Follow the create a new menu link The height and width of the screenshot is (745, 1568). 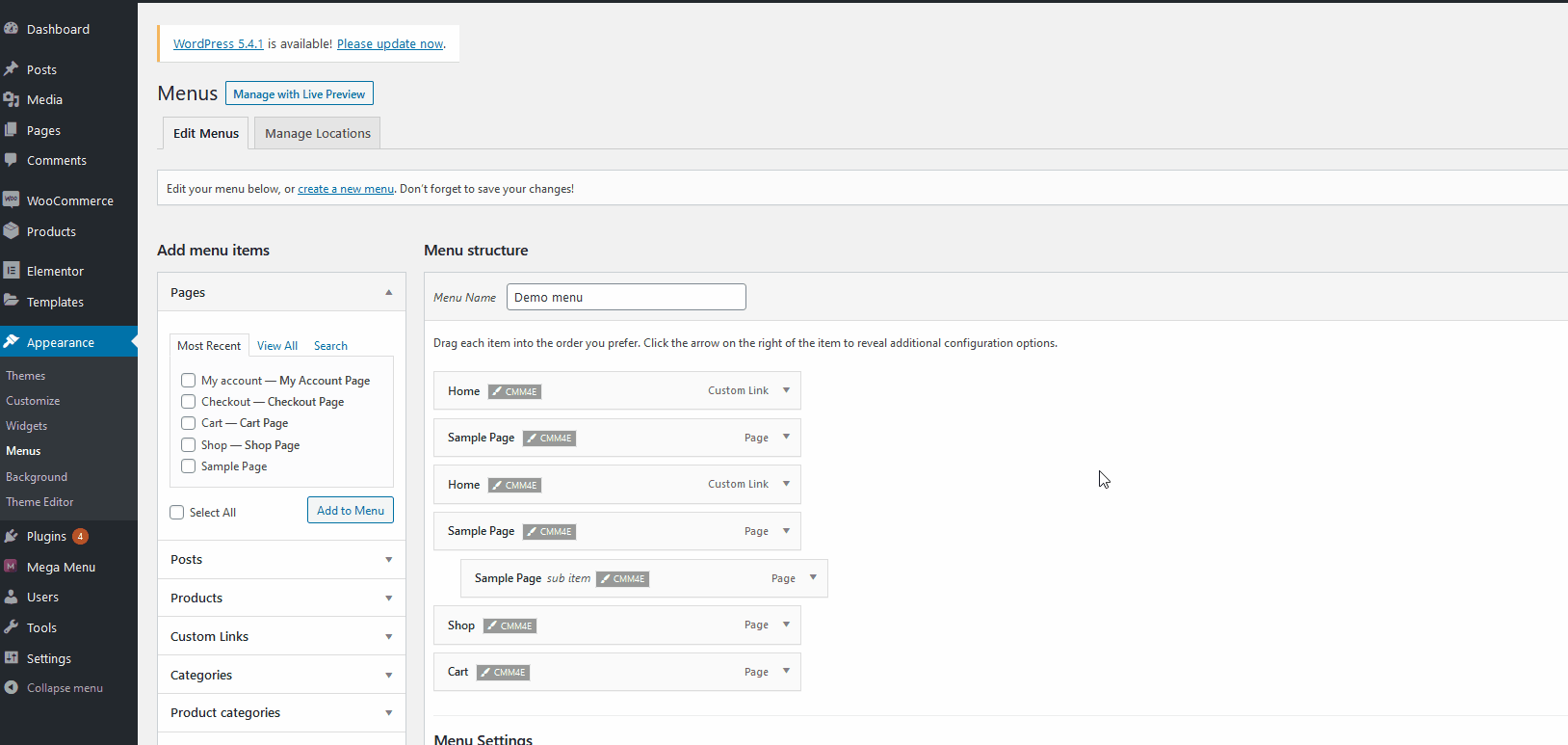pyautogui.click(x=346, y=189)
